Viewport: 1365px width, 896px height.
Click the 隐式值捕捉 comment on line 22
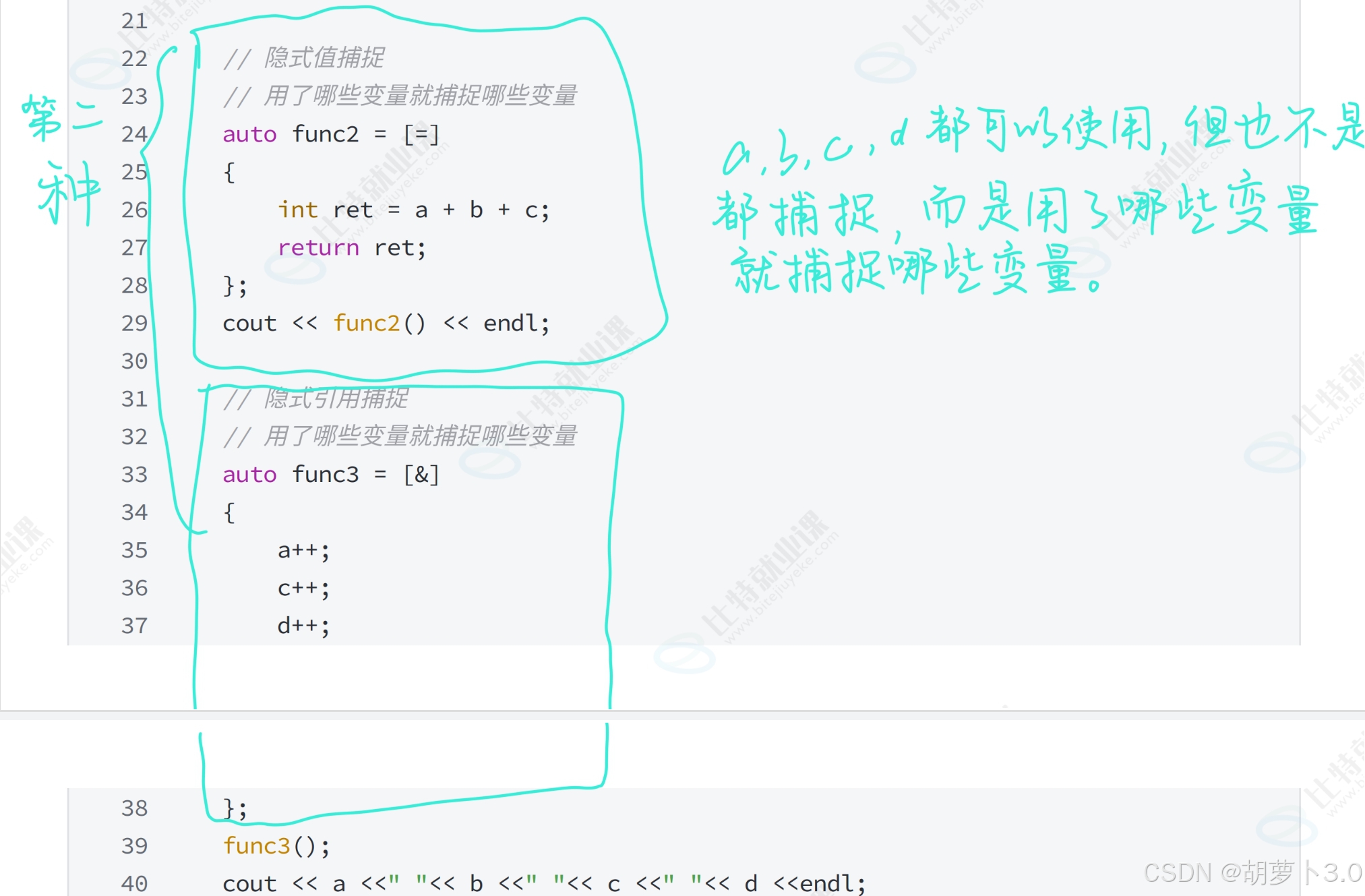point(324,58)
